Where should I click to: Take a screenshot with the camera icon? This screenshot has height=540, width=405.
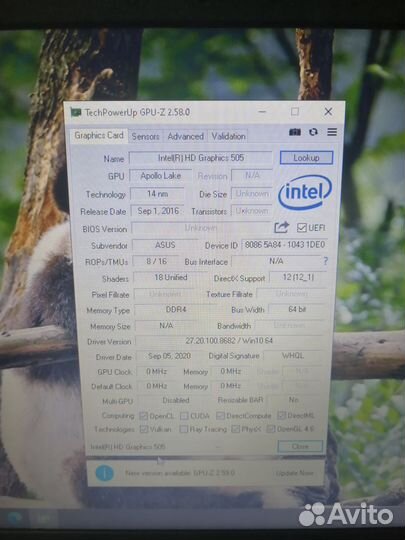[x=295, y=132]
